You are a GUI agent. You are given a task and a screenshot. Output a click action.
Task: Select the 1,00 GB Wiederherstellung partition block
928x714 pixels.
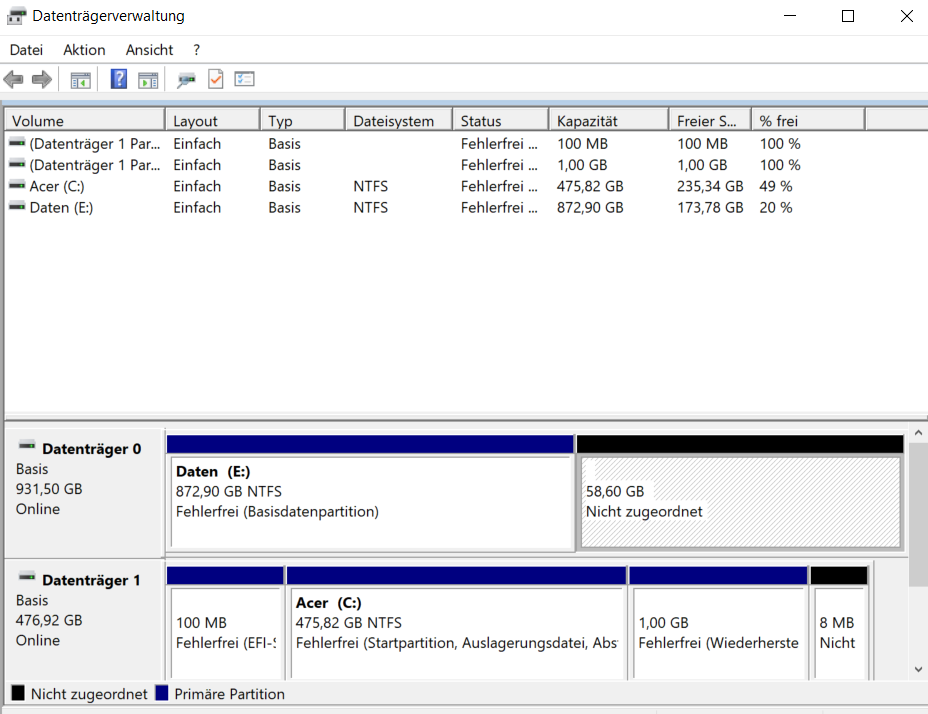click(x=718, y=623)
